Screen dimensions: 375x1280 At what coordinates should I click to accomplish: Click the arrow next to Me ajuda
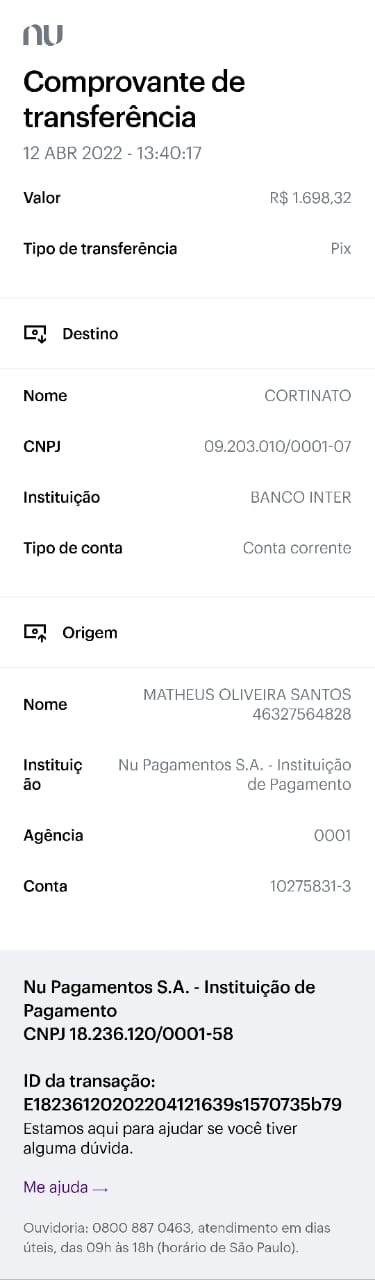coord(99,1189)
